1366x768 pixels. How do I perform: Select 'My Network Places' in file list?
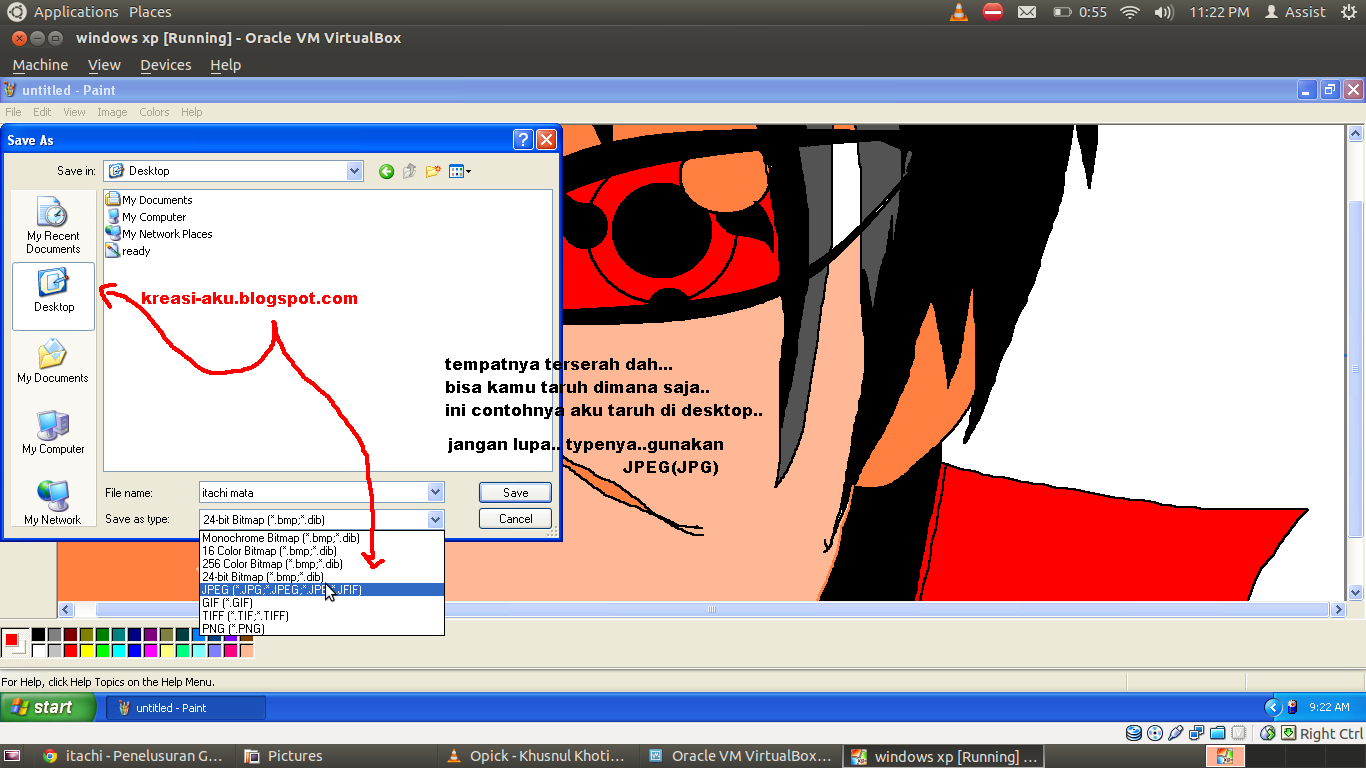coord(158,234)
